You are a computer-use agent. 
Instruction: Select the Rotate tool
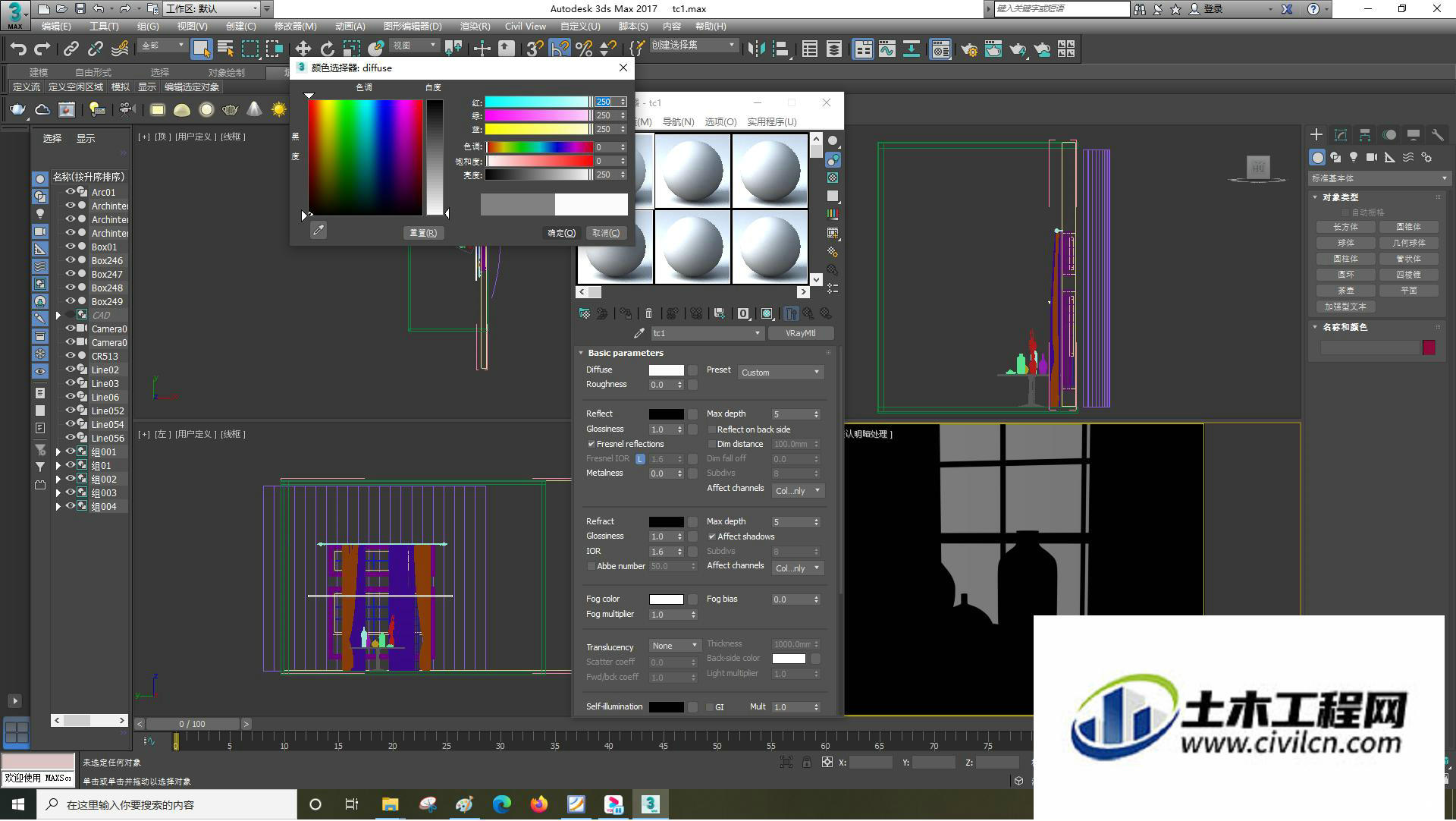tap(327, 49)
